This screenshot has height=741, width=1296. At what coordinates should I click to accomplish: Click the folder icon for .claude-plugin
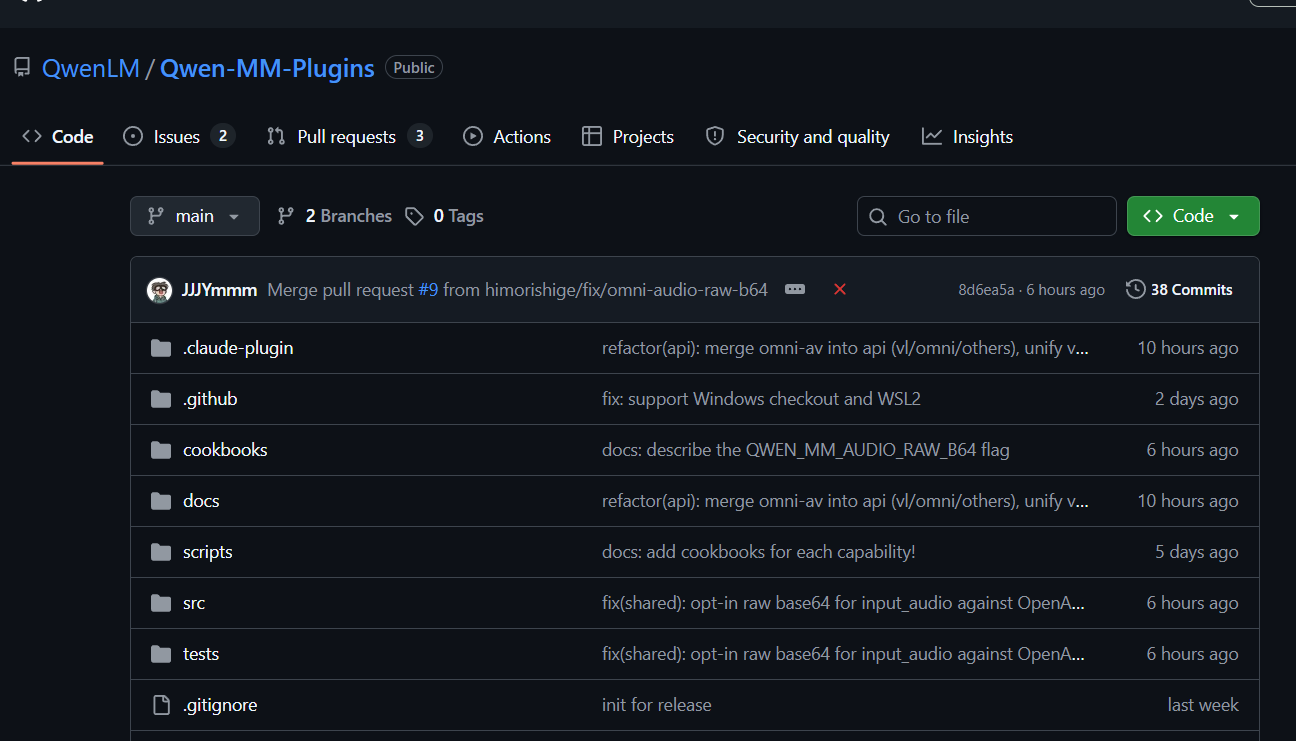[161, 348]
